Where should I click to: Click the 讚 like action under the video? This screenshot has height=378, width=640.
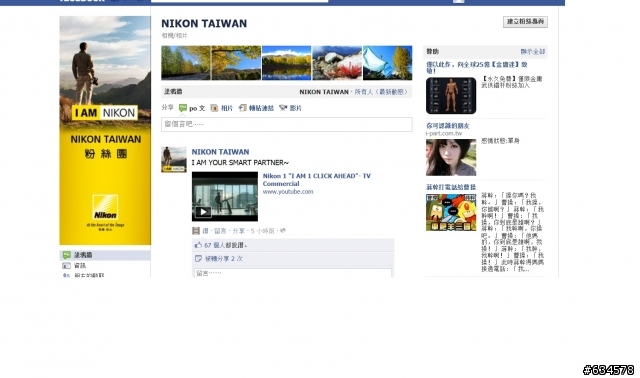(x=205, y=231)
